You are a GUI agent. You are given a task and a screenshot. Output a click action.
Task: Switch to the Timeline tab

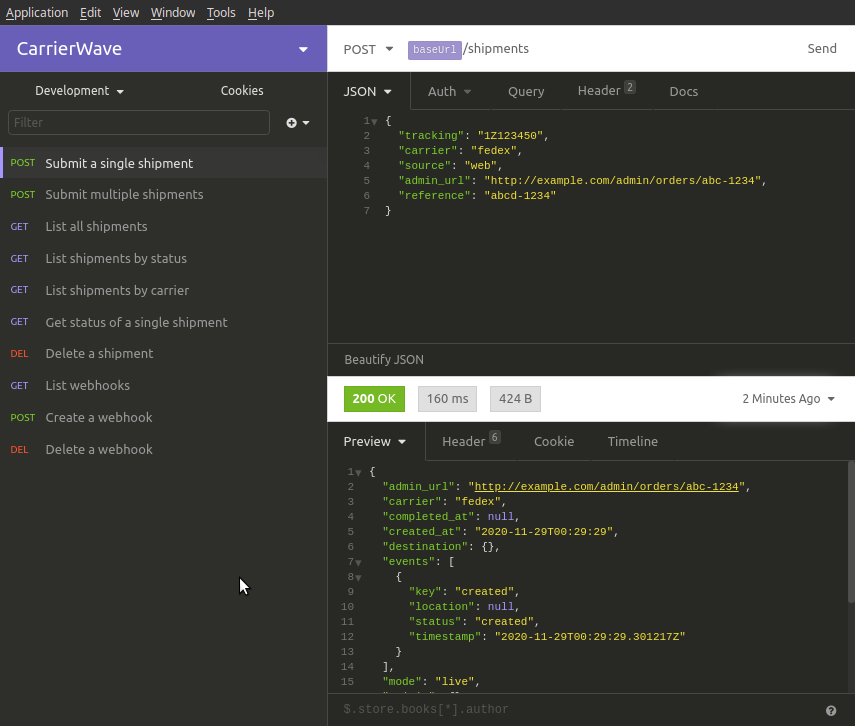click(x=633, y=441)
